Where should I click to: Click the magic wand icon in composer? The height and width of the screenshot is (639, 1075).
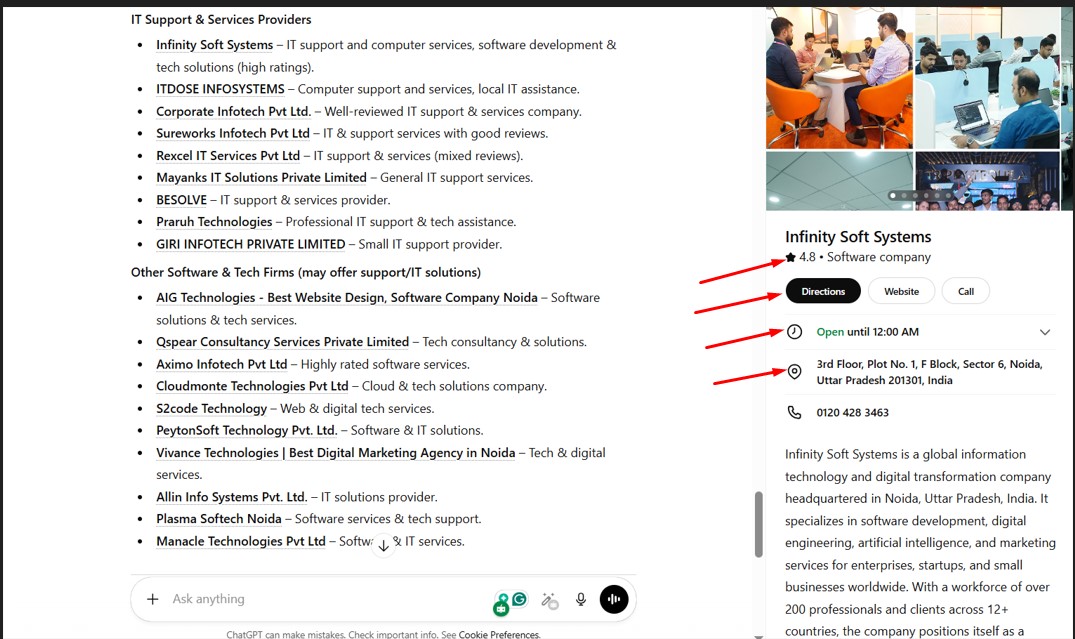(548, 600)
